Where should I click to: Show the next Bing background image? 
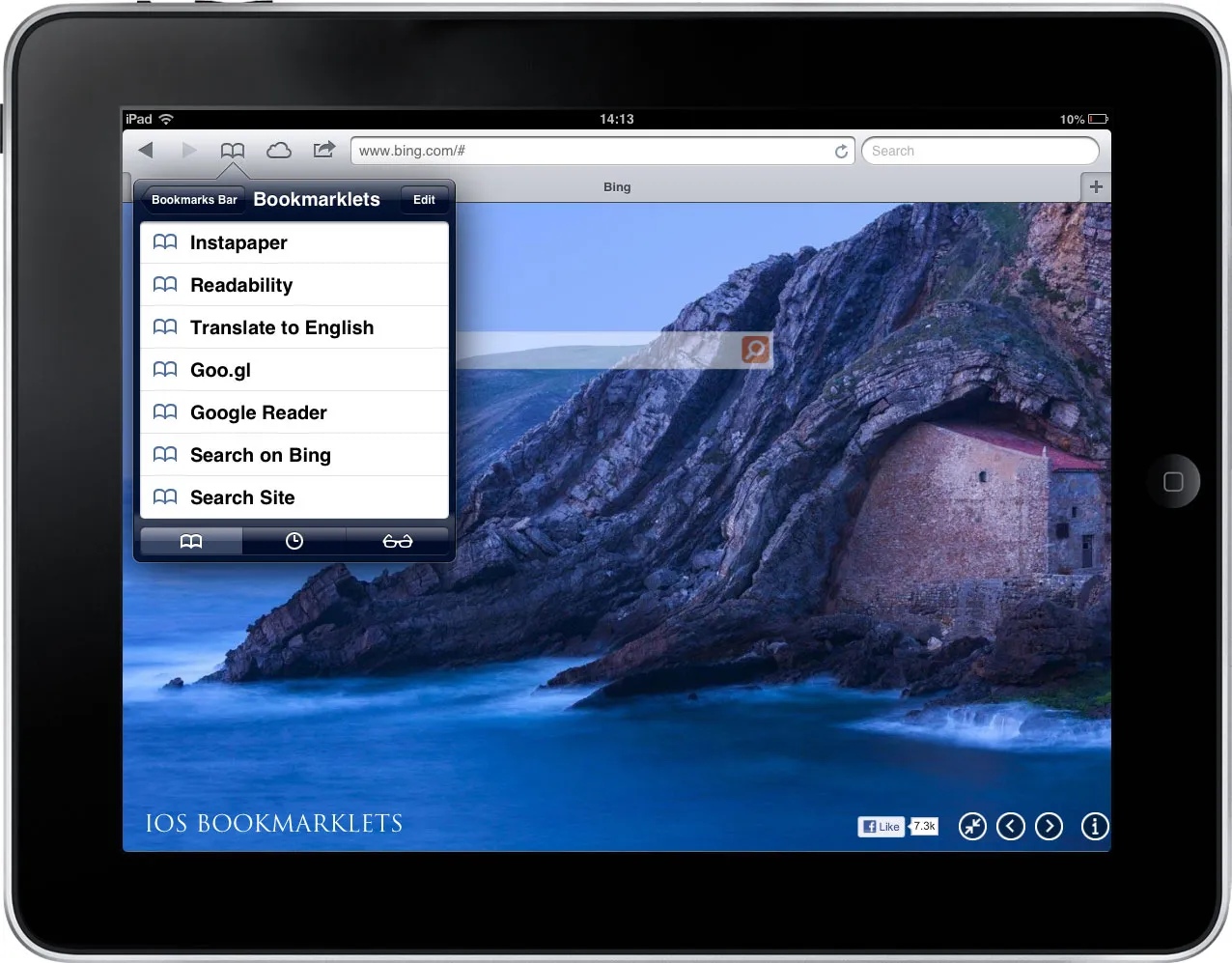pos(1049,826)
